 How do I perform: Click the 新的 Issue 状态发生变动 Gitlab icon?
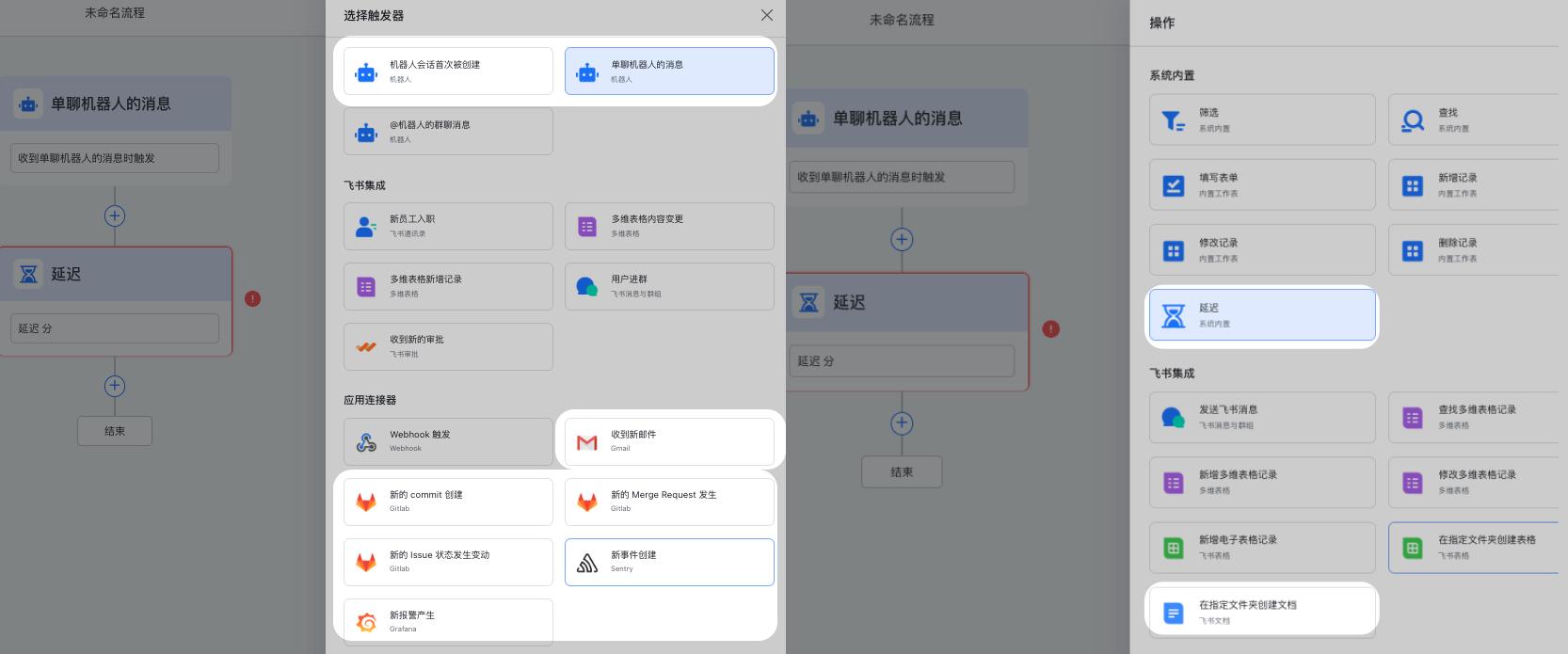[366, 562]
